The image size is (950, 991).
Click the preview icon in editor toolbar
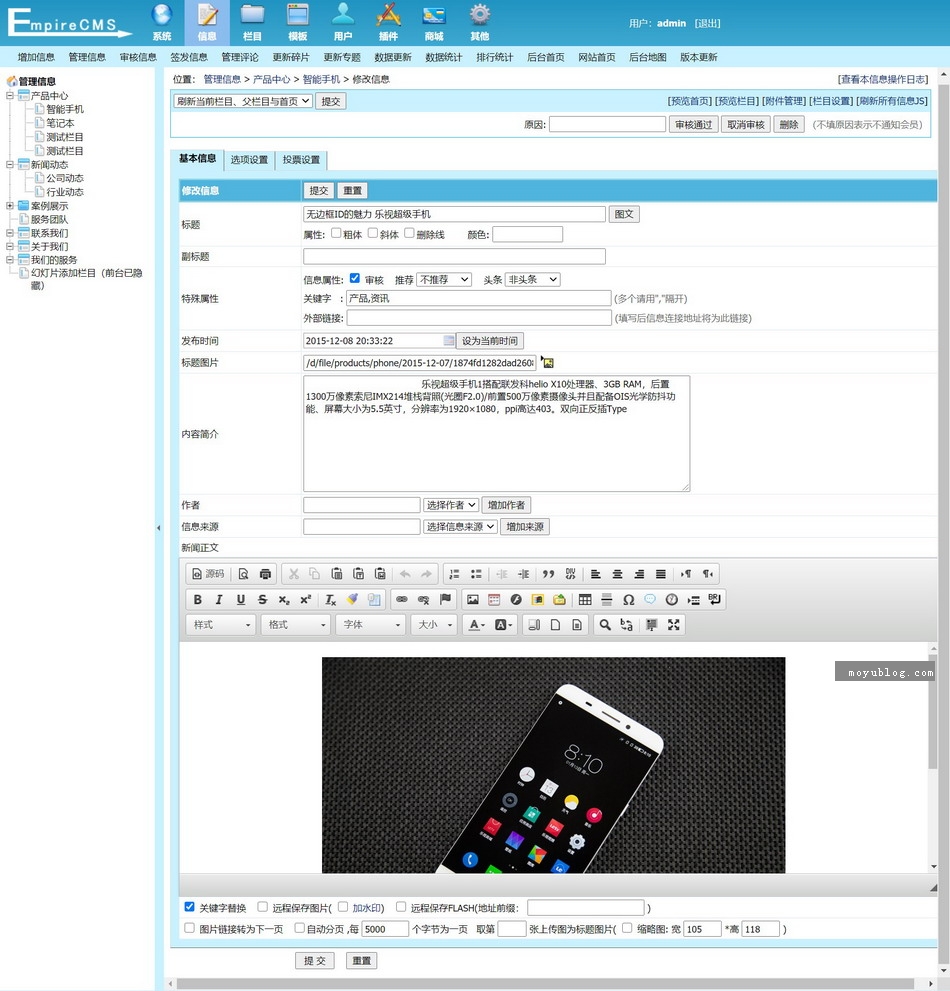tap(243, 574)
